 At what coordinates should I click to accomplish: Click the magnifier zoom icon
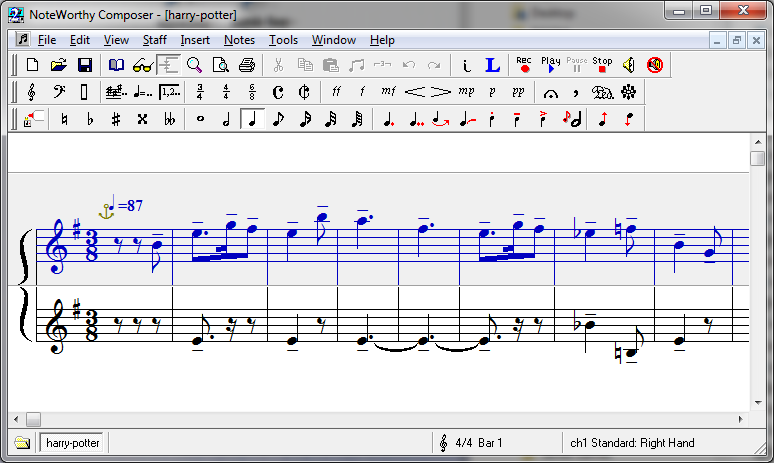click(194, 65)
